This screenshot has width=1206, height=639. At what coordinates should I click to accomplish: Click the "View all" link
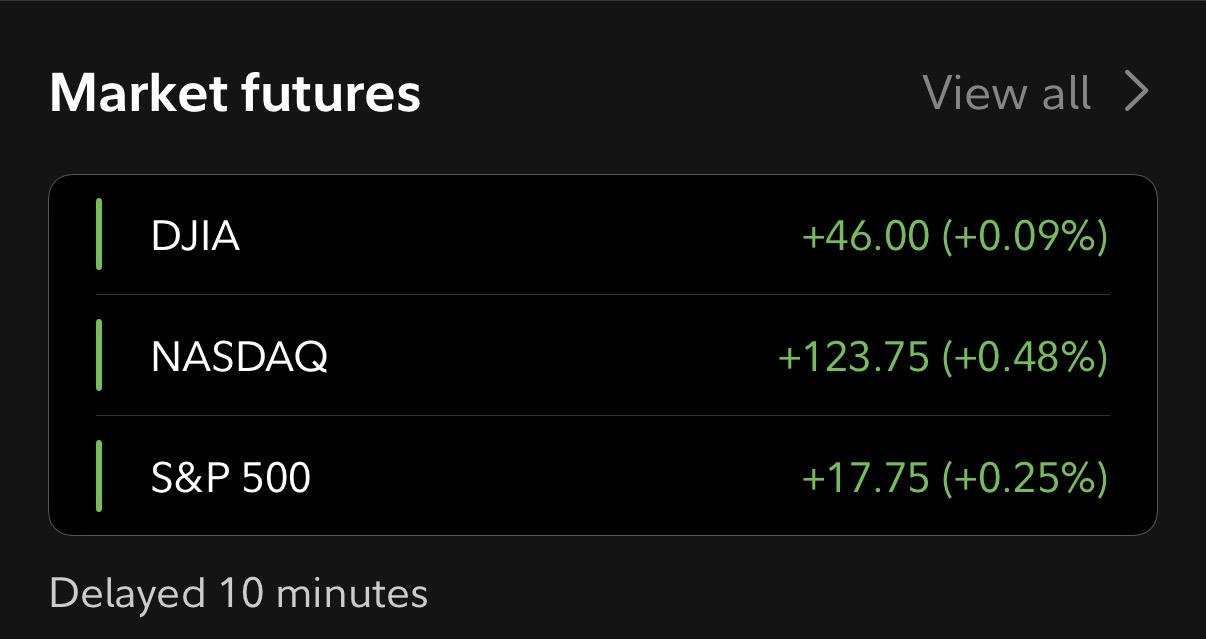click(x=1006, y=93)
